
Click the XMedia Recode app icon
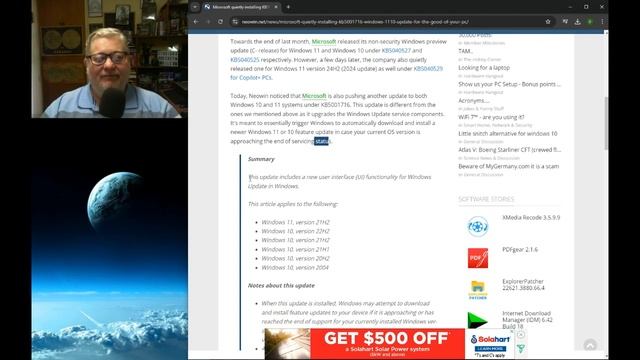point(478,227)
